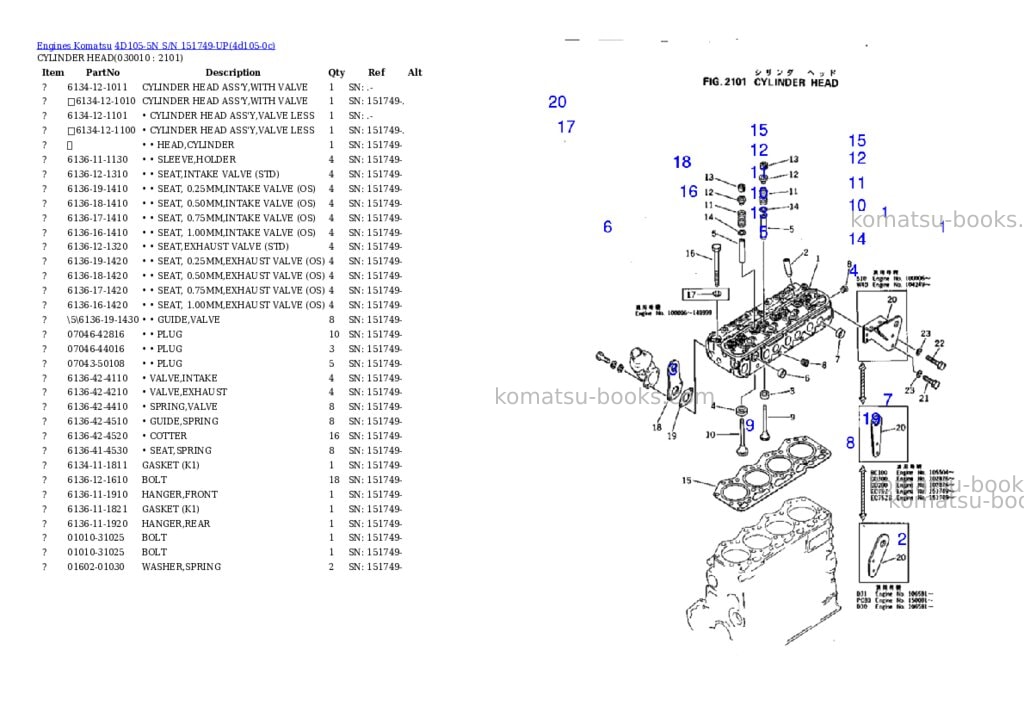Click blue callout number 2 on rear hanger
1024x725 pixels.
[902, 539]
